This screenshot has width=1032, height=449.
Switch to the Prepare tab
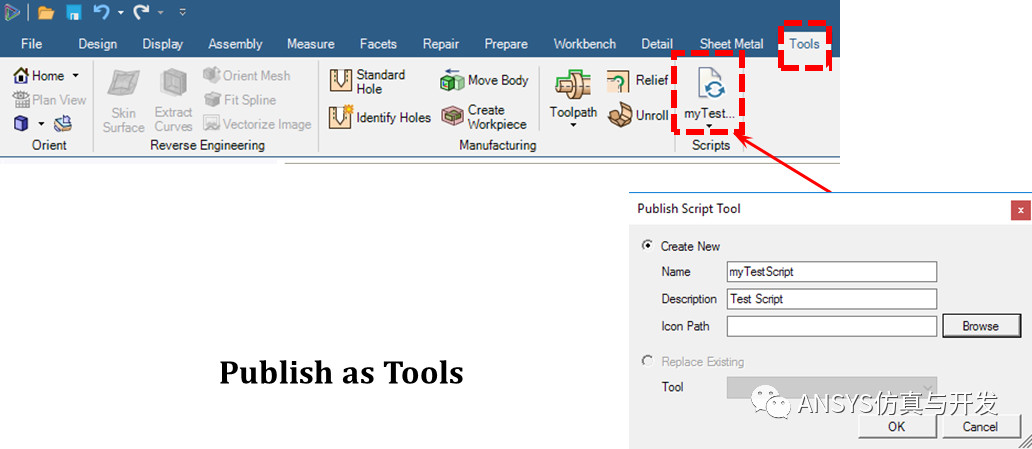506,44
